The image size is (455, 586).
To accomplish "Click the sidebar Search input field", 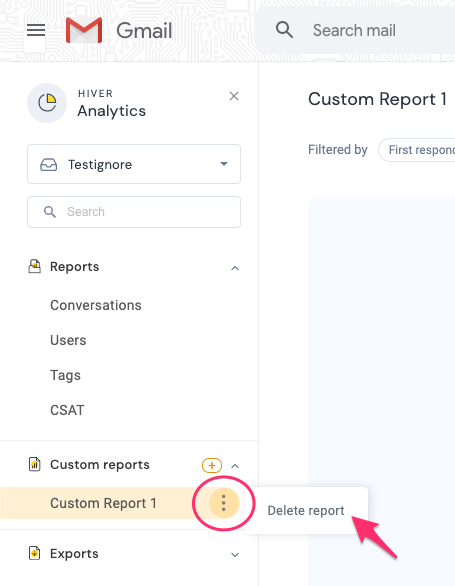I will (x=134, y=212).
